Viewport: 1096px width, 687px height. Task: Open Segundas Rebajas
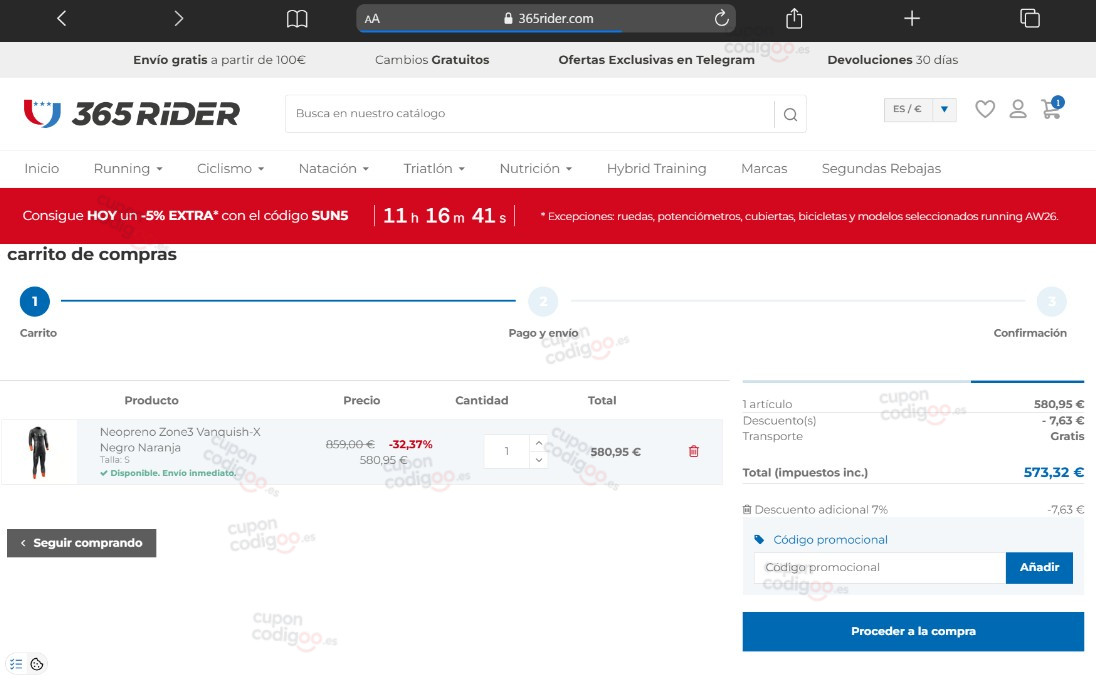881,168
